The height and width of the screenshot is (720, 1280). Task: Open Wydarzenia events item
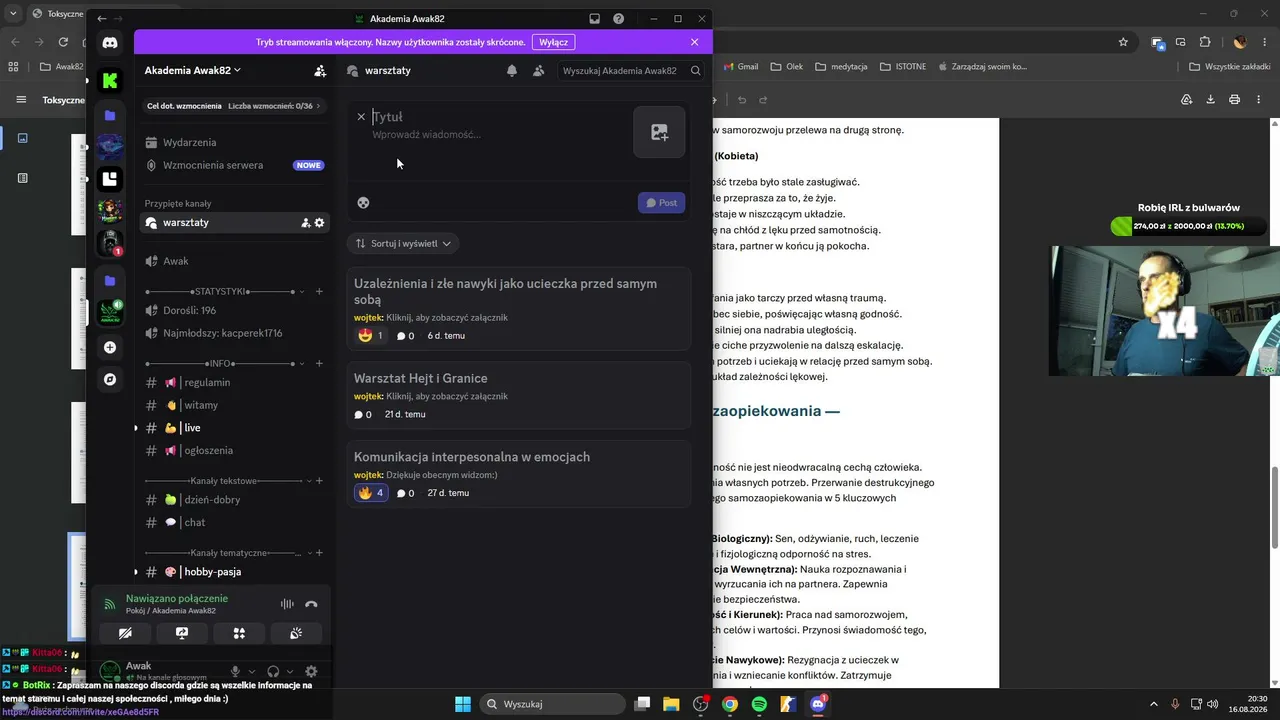[x=234, y=142]
